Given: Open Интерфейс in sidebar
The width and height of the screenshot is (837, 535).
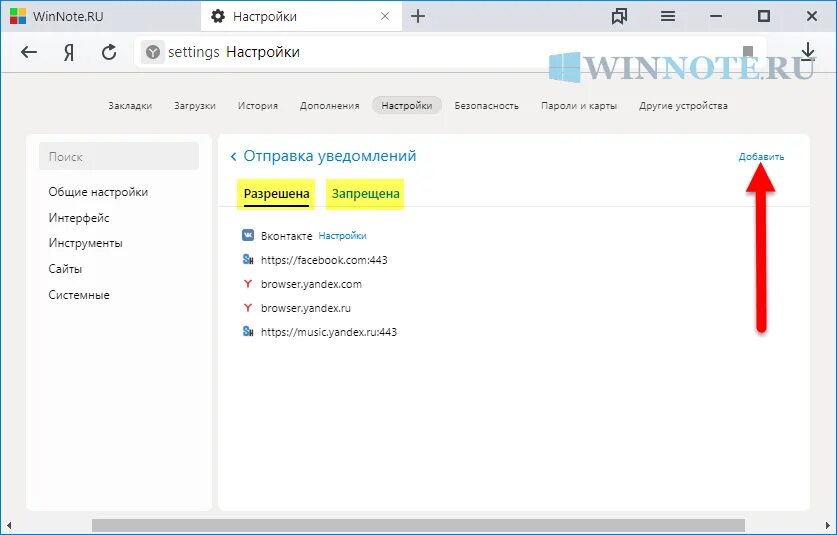Looking at the screenshot, I should pyautogui.click(x=79, y=218).
